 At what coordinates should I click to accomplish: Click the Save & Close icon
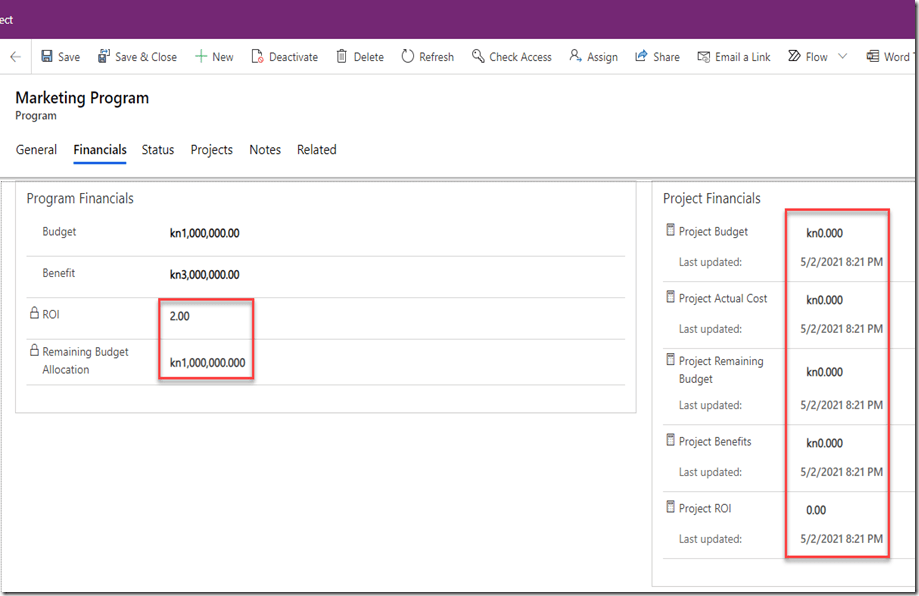tap(104, 57)
